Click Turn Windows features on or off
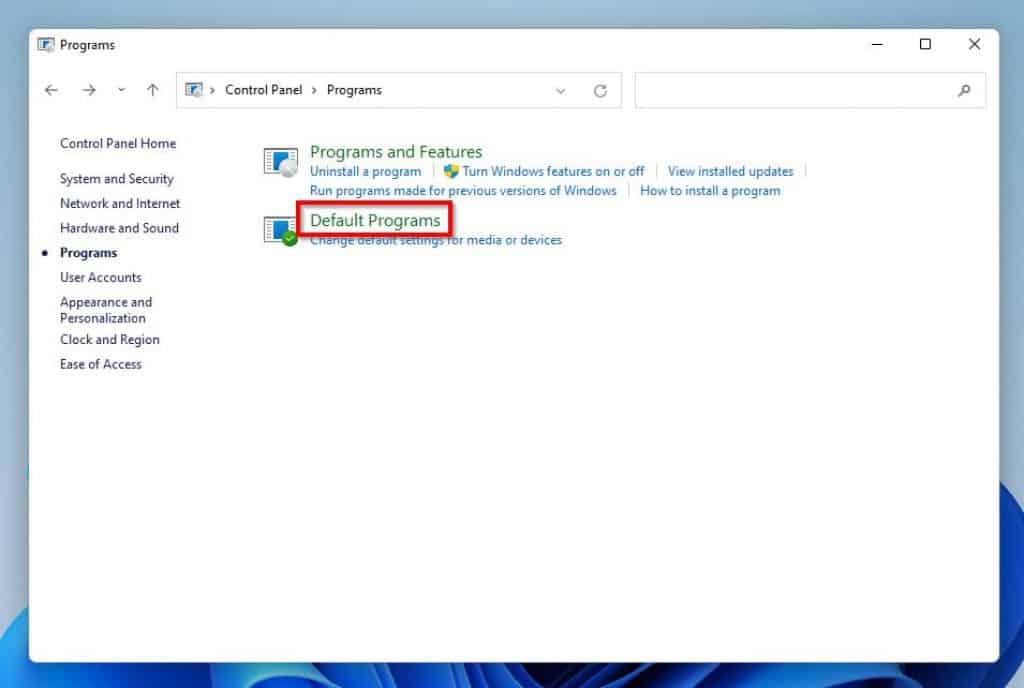Image resolution: width=1024 pixels, height=688 pixels. tap(553, 172)
